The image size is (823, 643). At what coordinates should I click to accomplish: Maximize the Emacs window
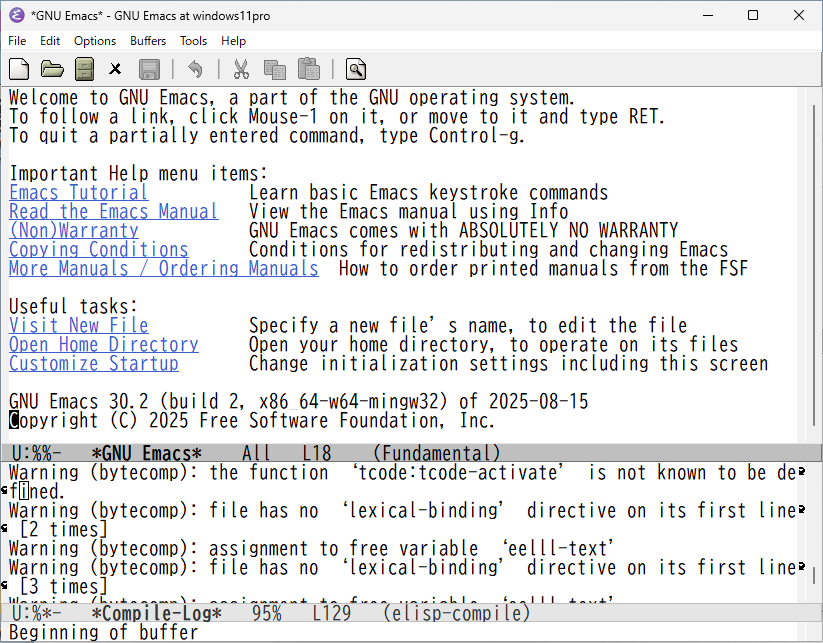[753, 15]
